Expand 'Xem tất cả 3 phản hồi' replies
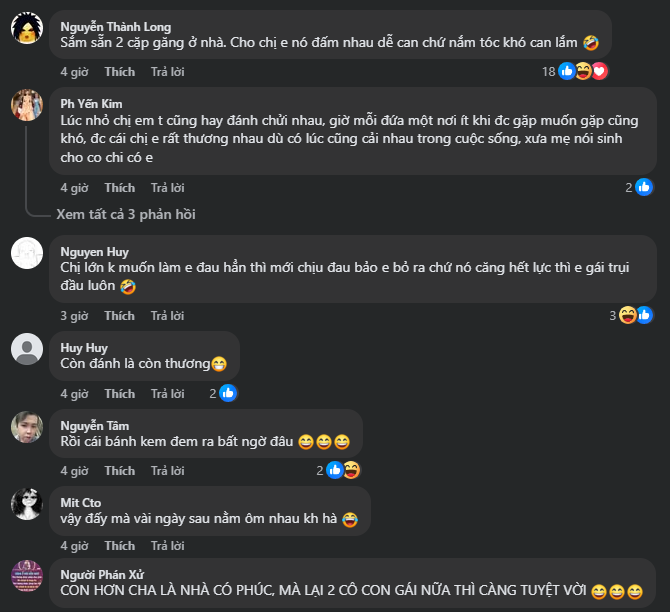670x612 pixels. click(126, 214)
